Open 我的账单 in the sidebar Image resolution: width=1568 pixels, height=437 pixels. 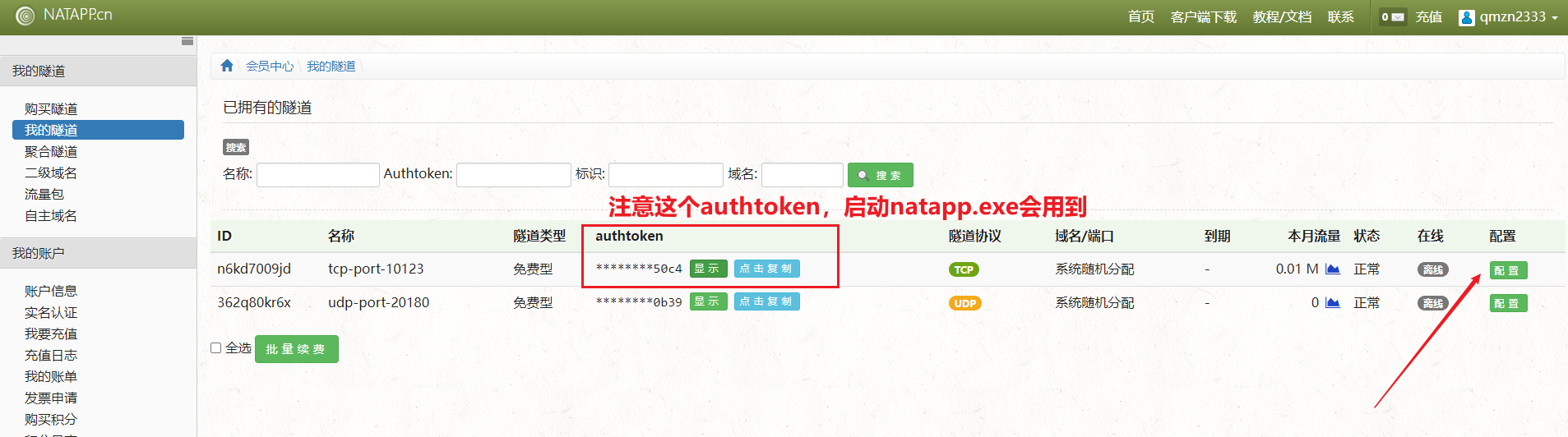(51, 376)
